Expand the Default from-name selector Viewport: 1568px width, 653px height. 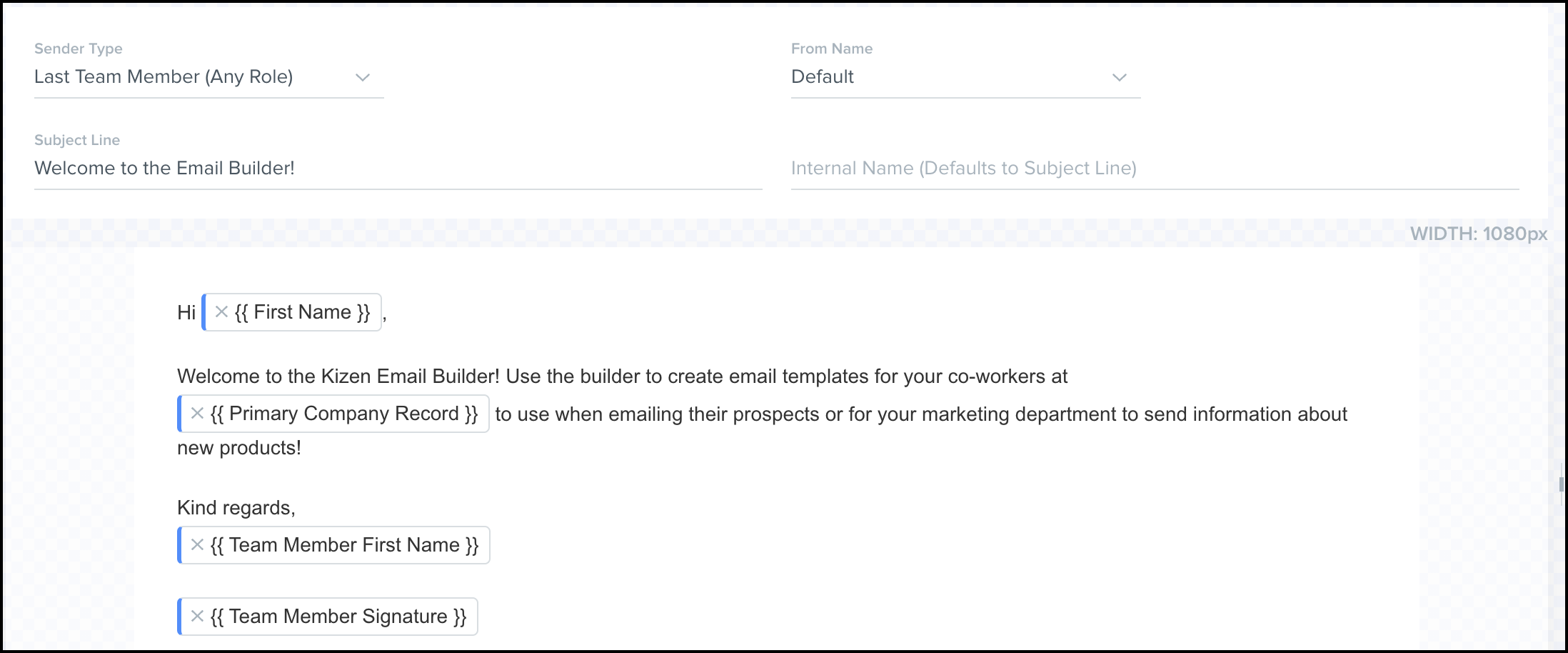[964, 76]
